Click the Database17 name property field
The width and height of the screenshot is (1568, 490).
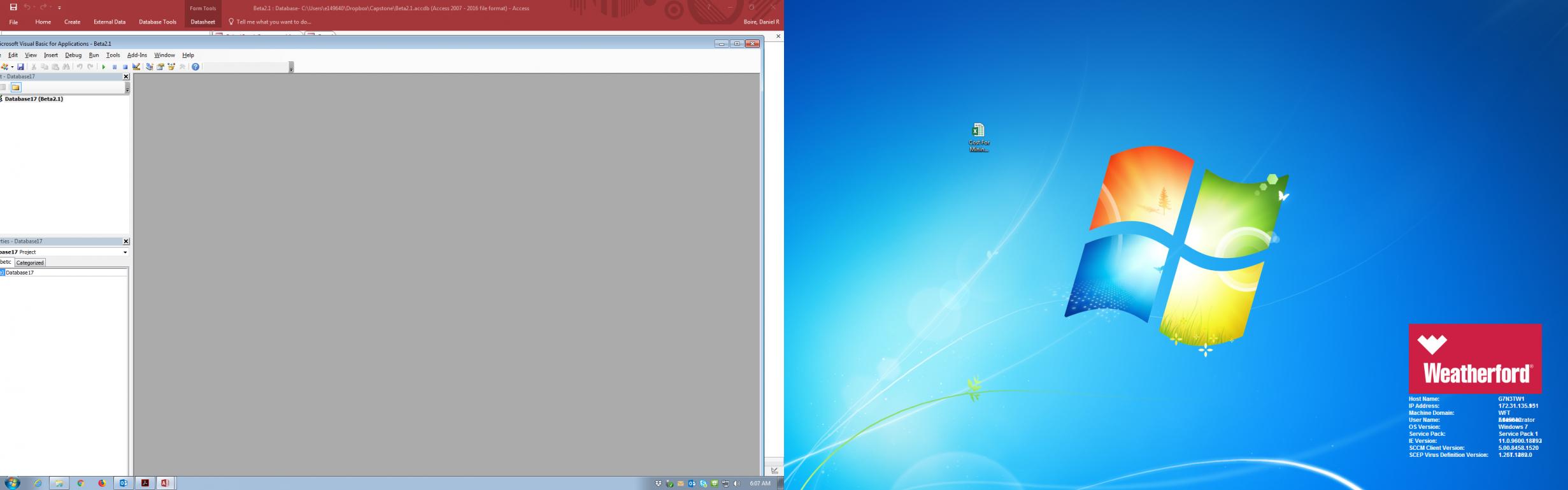coord(67,273)
